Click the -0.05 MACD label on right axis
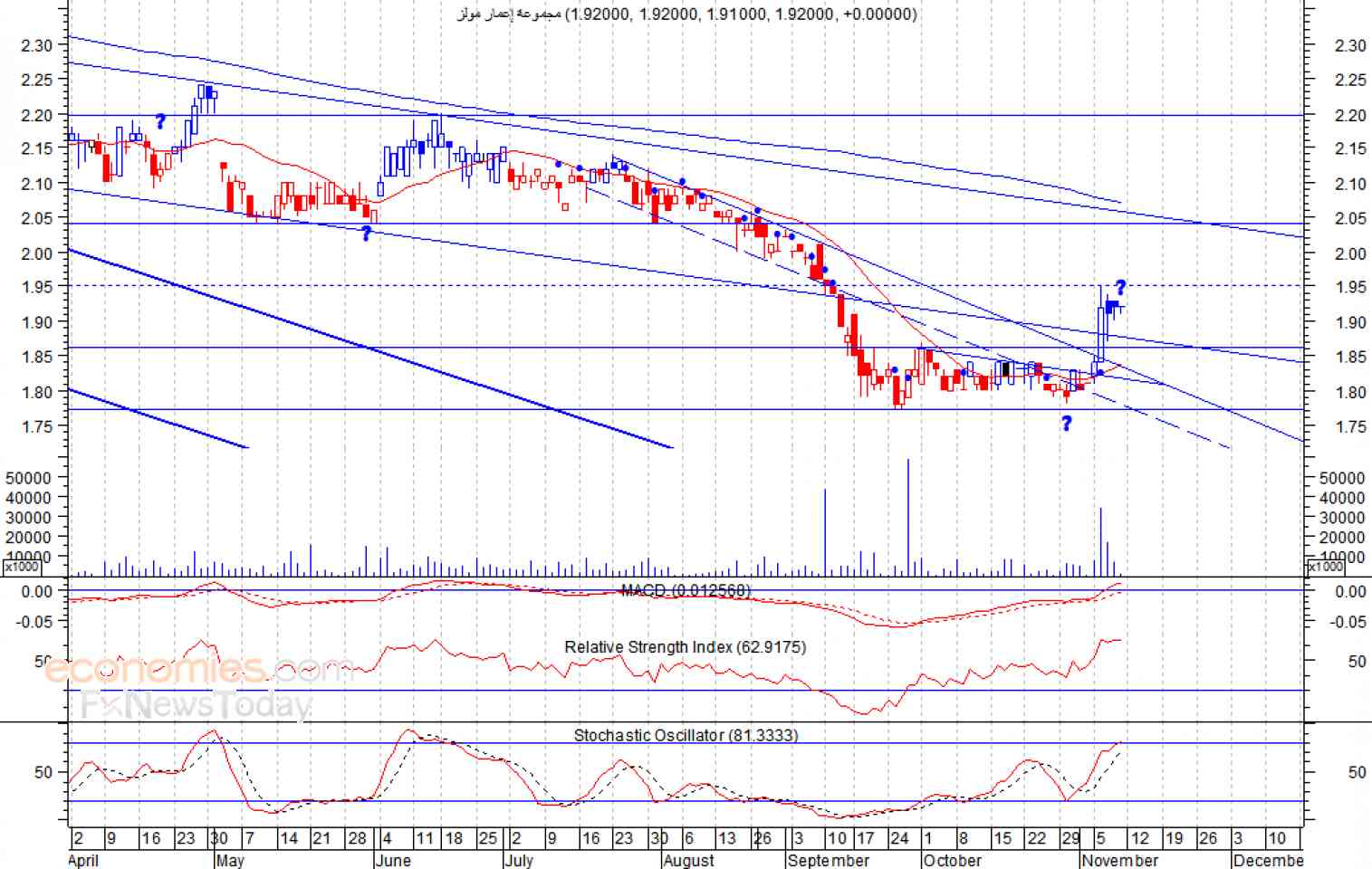1372x869 pixels. 1347,622
